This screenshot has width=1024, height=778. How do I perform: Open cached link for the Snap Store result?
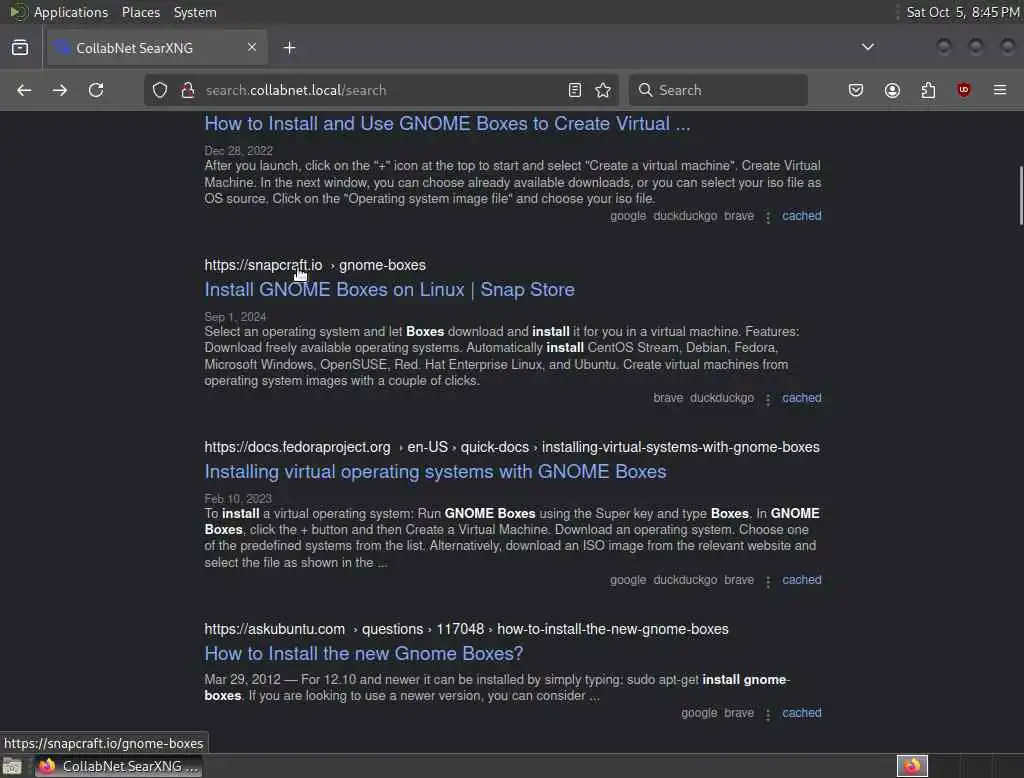coord(801,398)
